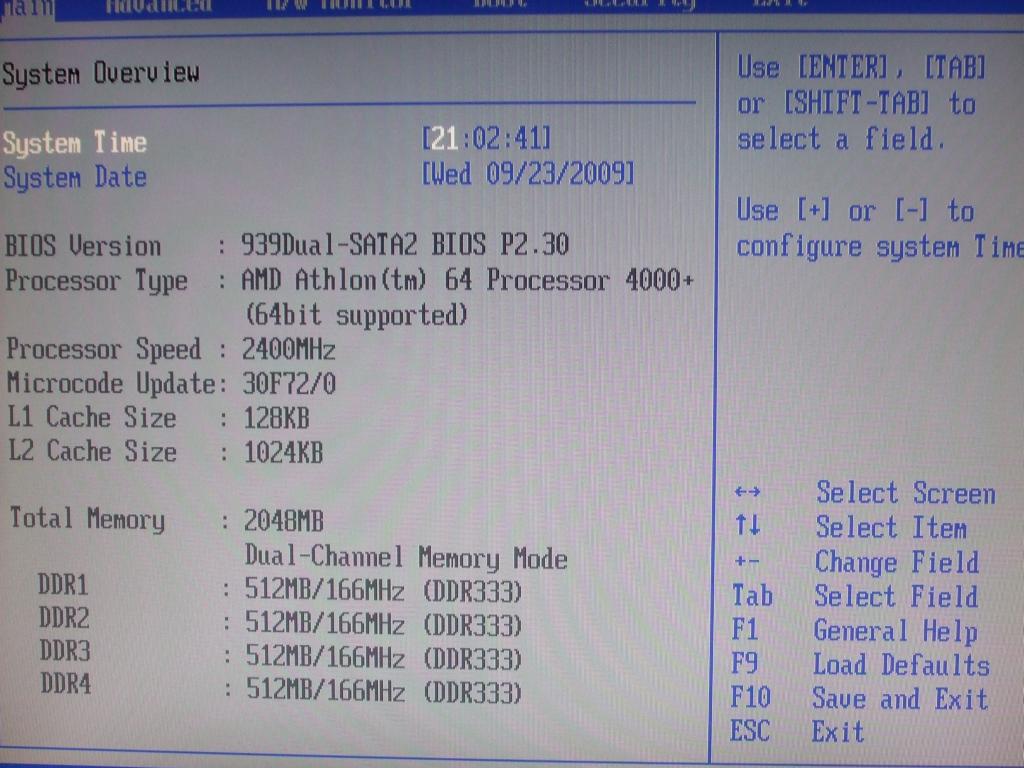Select the System Date label
Image resolution: width=1024 pixels, height=768 pixels.
pyautogui.click(x=75, y=178)
